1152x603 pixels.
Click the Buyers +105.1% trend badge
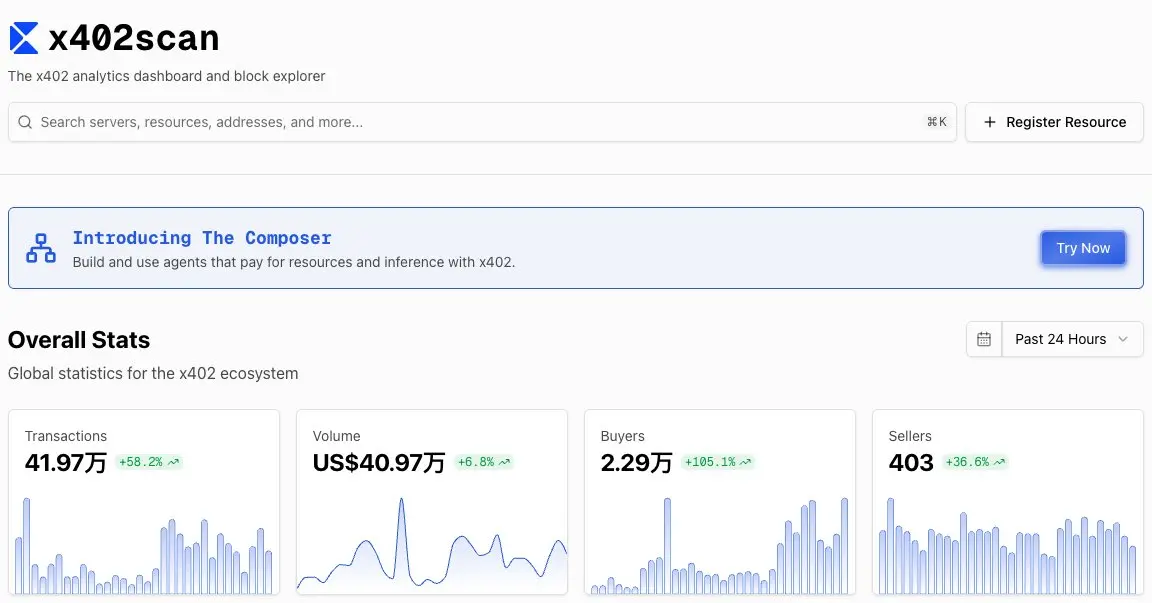718,462
